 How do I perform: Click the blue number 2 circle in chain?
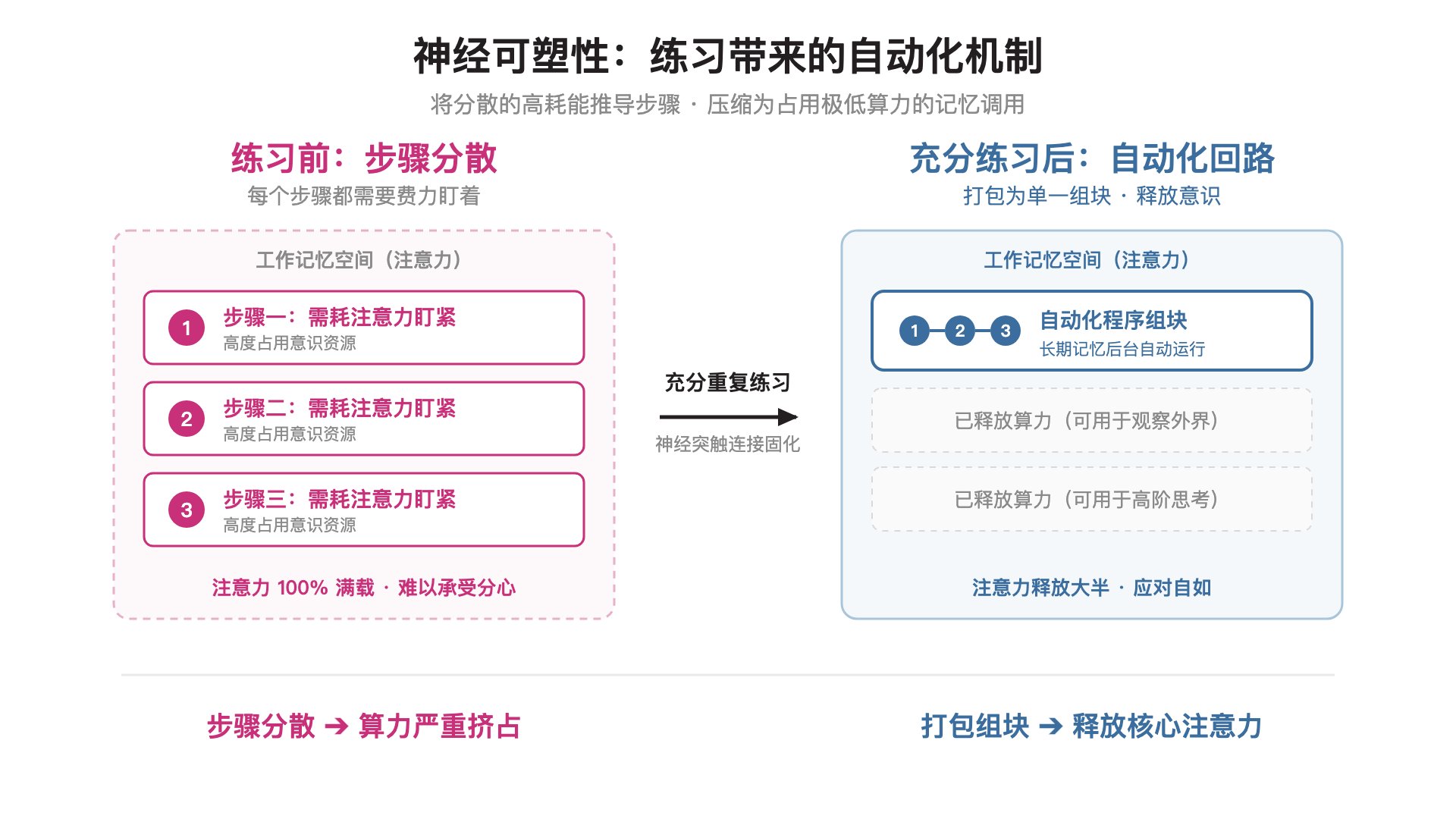pyautogui.click(x=960, y=331)
